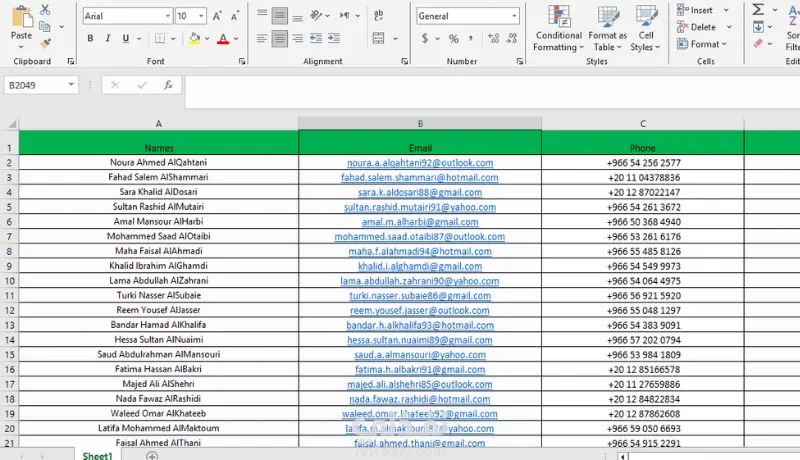This screenshot has width=800, height=460.
Task: Click the Accounting dollar format icon
Action: (x=424, y=38)
